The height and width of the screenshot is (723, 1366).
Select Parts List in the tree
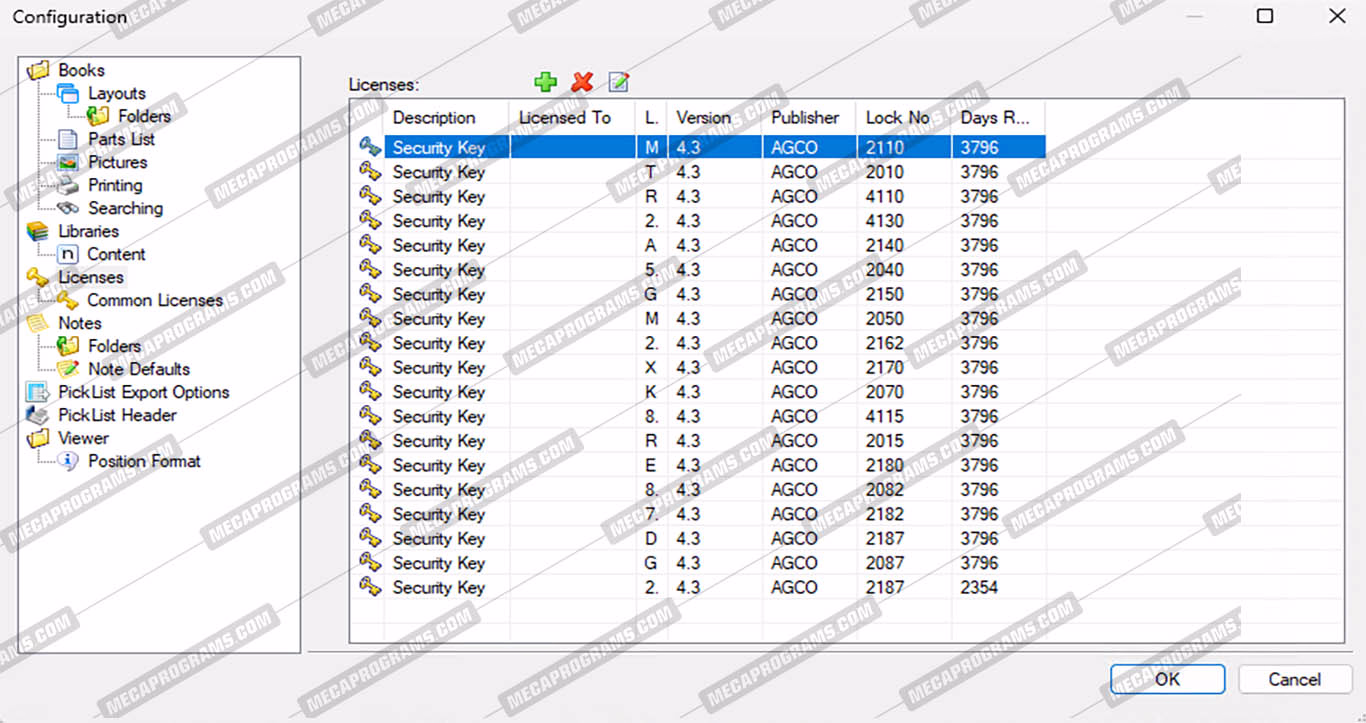coord(121,139)
